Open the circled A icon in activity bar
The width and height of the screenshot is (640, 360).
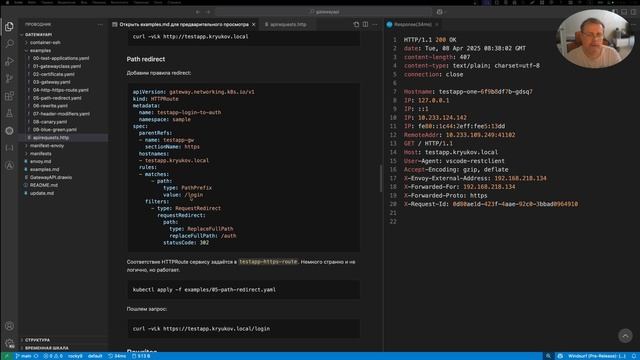tap(9, 165)
